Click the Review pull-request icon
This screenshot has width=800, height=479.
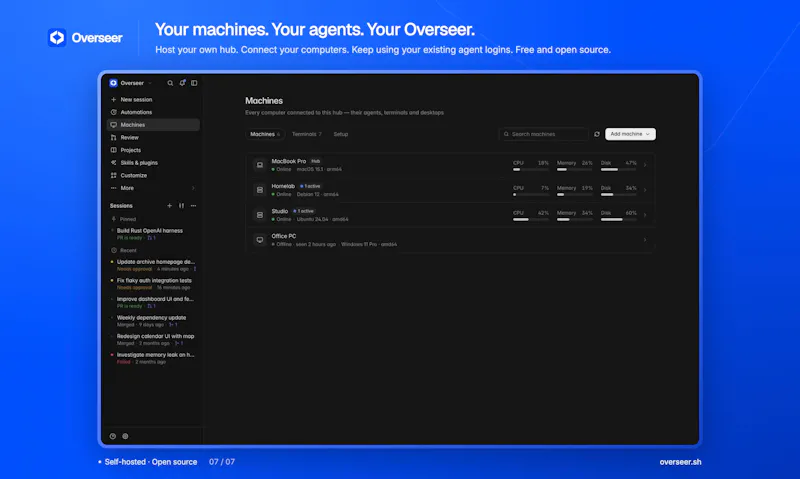pos(113,138)
